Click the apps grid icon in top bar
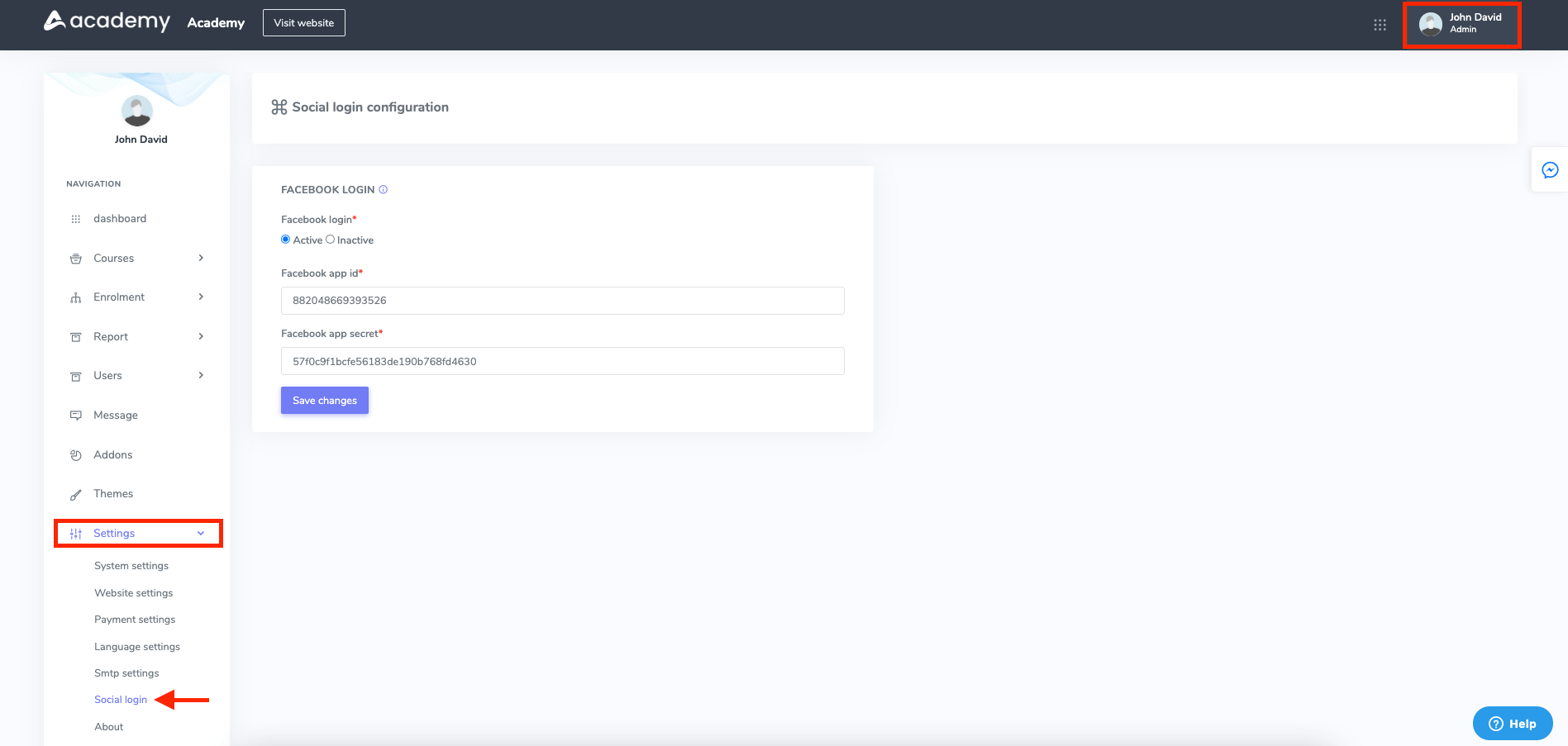1568x746 pixels. click(1380, 25)
